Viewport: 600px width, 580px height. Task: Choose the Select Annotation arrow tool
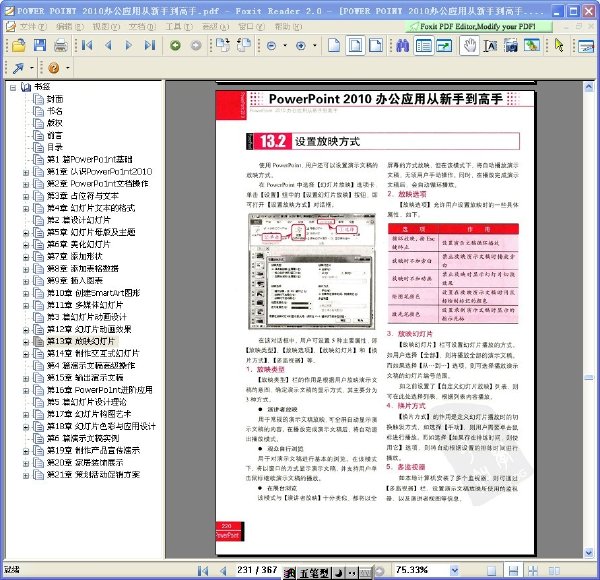[559, 46]
